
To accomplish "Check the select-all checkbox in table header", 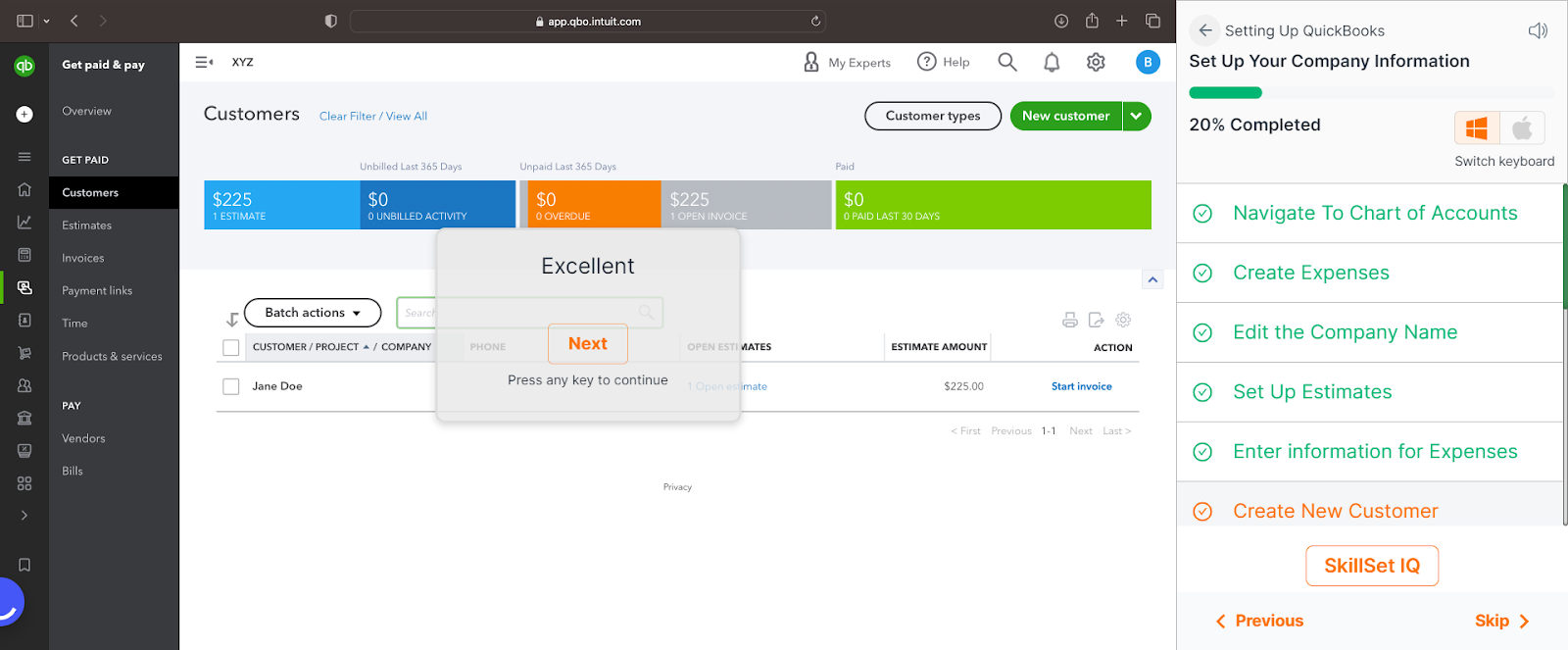I will click(231, 348).
